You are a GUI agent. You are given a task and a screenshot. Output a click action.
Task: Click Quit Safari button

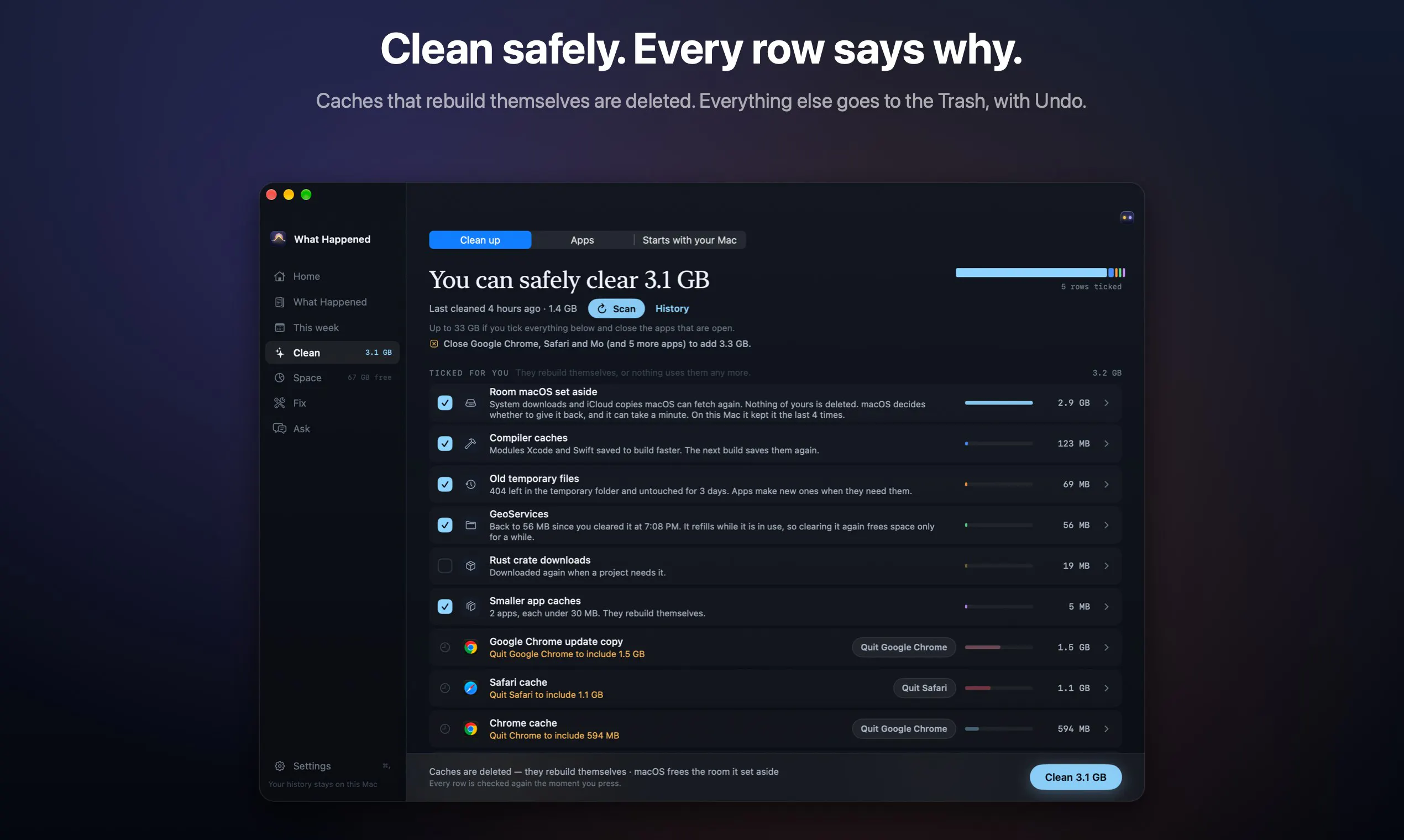(924, 687)
